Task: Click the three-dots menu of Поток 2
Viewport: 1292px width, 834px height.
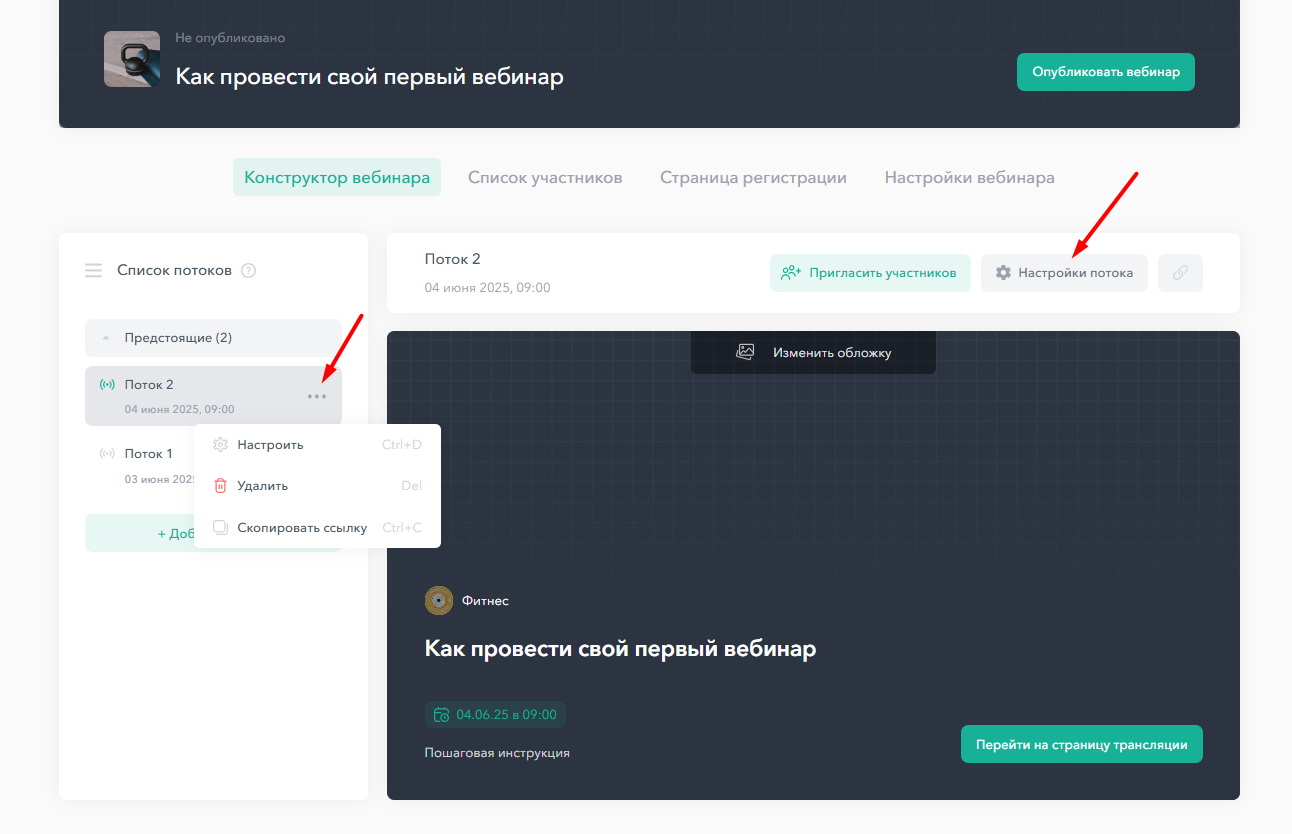Action: click(x=317, y=396)
